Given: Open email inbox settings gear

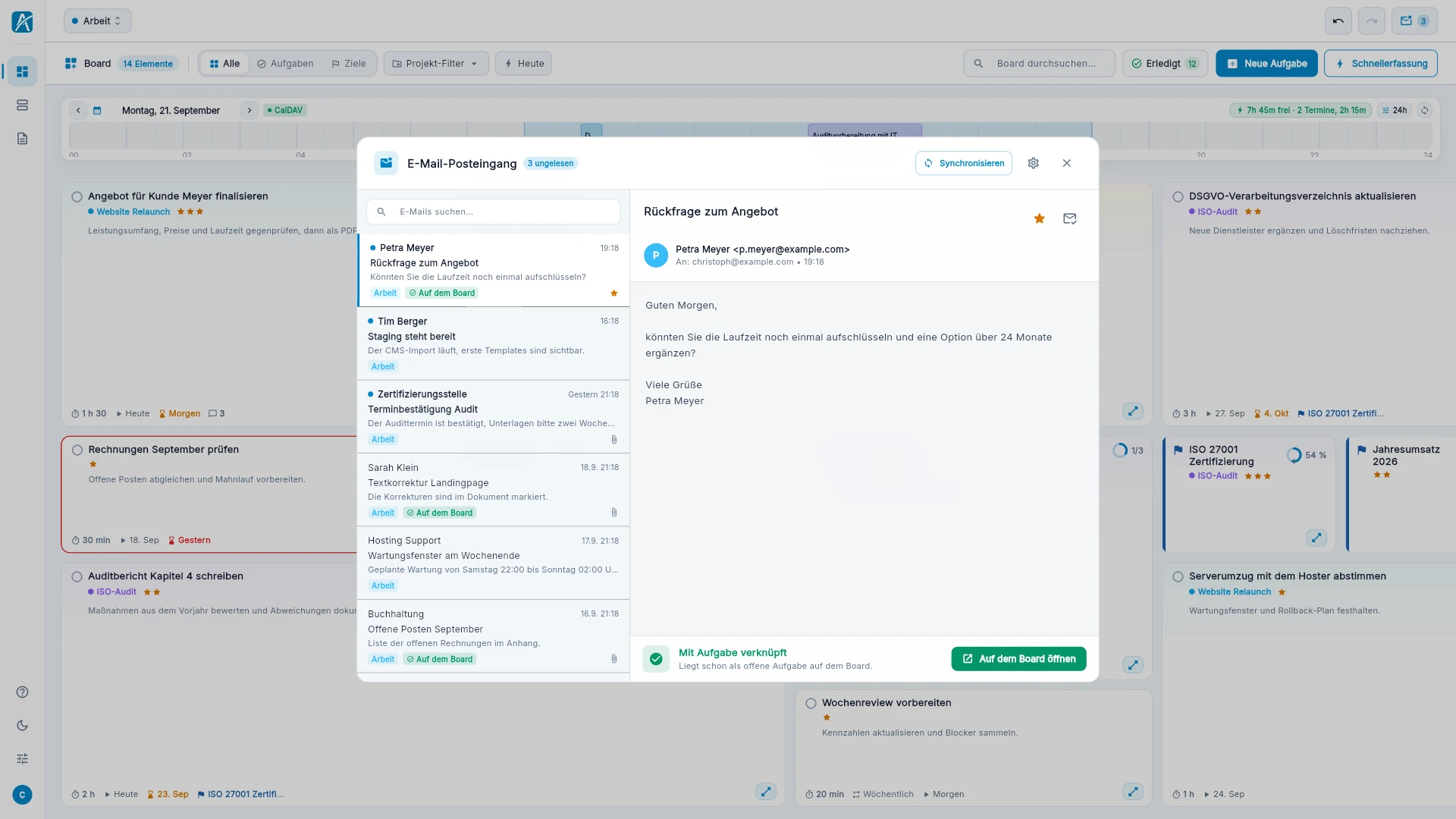Looking at the screenshot, I should [x=1033, y=163].
